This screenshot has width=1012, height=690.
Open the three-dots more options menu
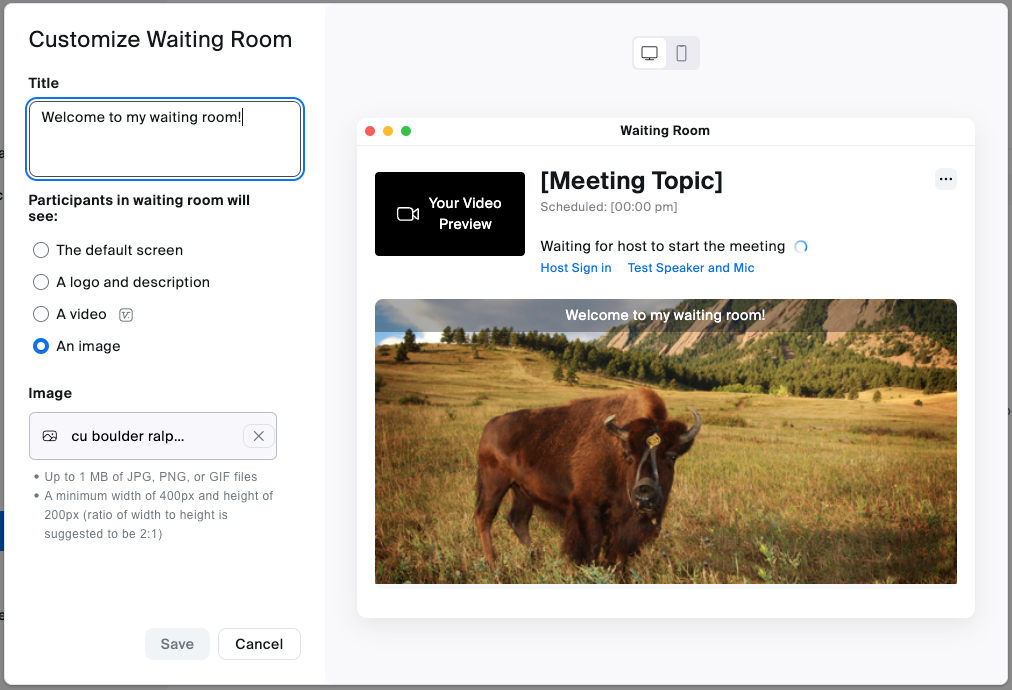pyautogui.click(x=946, y=179)
